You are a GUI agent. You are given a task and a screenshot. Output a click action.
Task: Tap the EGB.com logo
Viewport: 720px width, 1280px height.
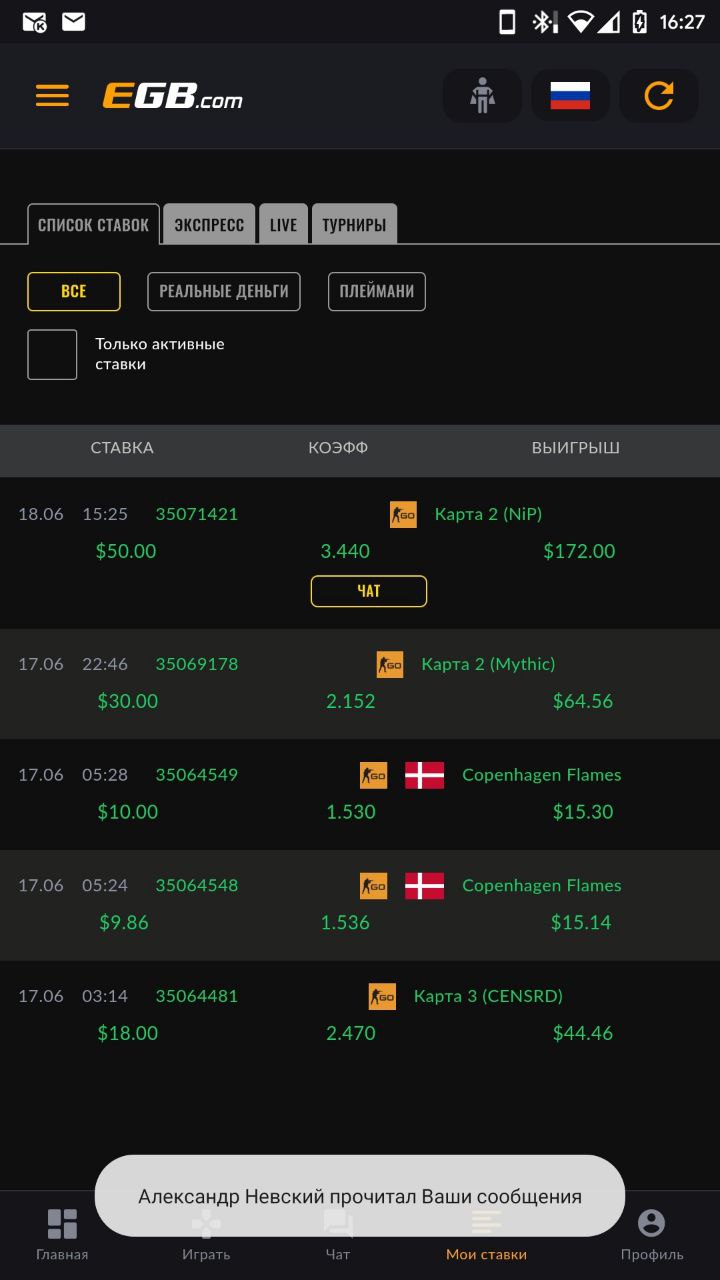[x=172, y=96]
